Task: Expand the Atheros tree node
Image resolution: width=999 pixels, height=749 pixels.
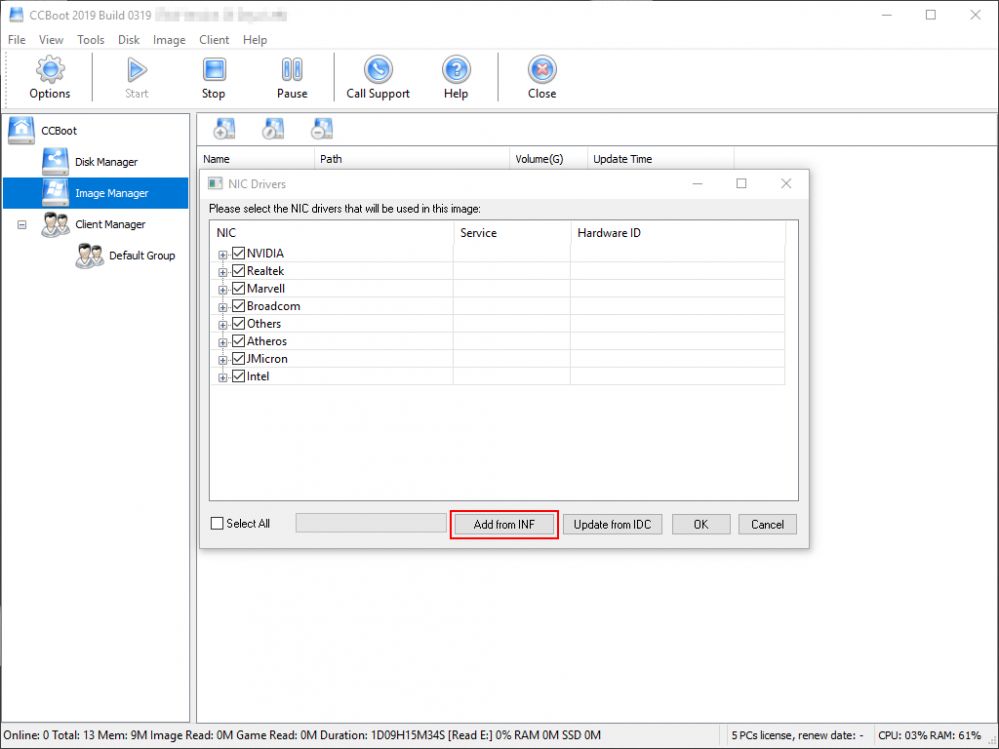Action: pyautogui.click(x=222, y=343)
